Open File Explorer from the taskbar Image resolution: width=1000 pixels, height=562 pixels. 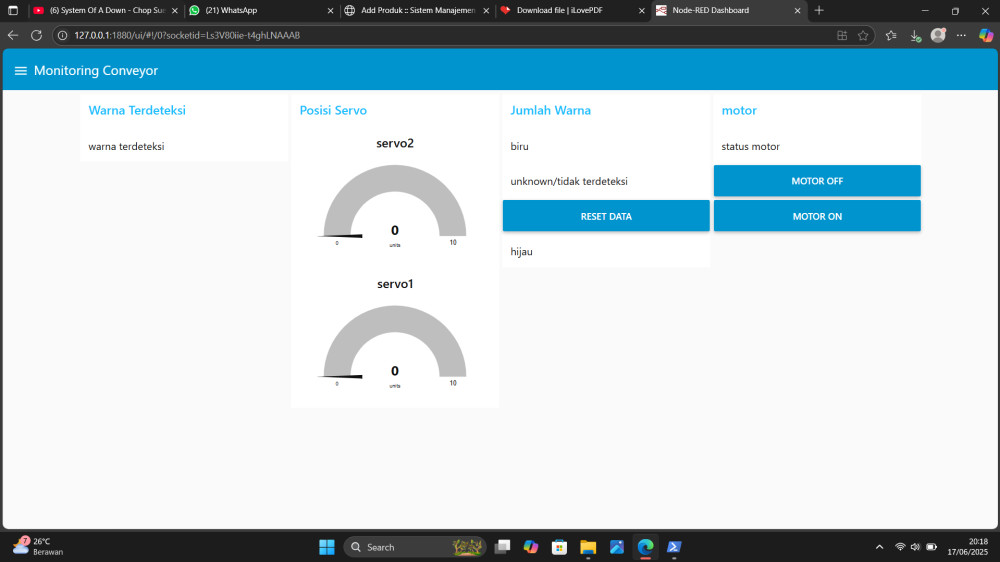point(588,547)
